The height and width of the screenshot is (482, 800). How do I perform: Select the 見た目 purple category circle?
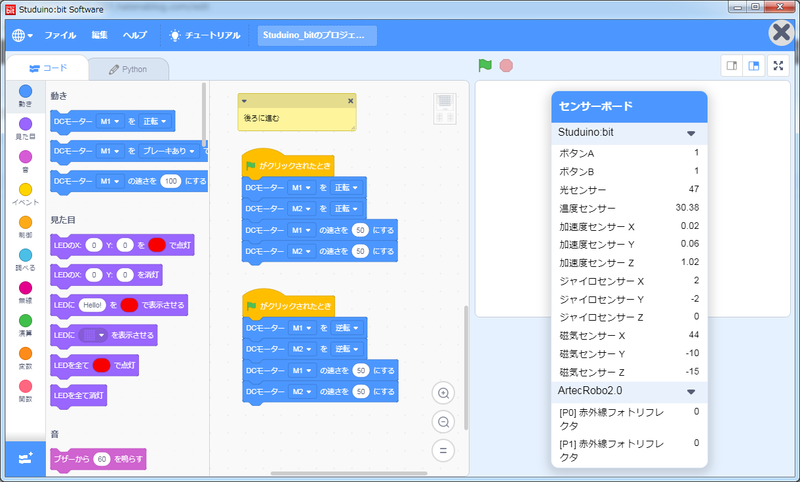(26, 124)
